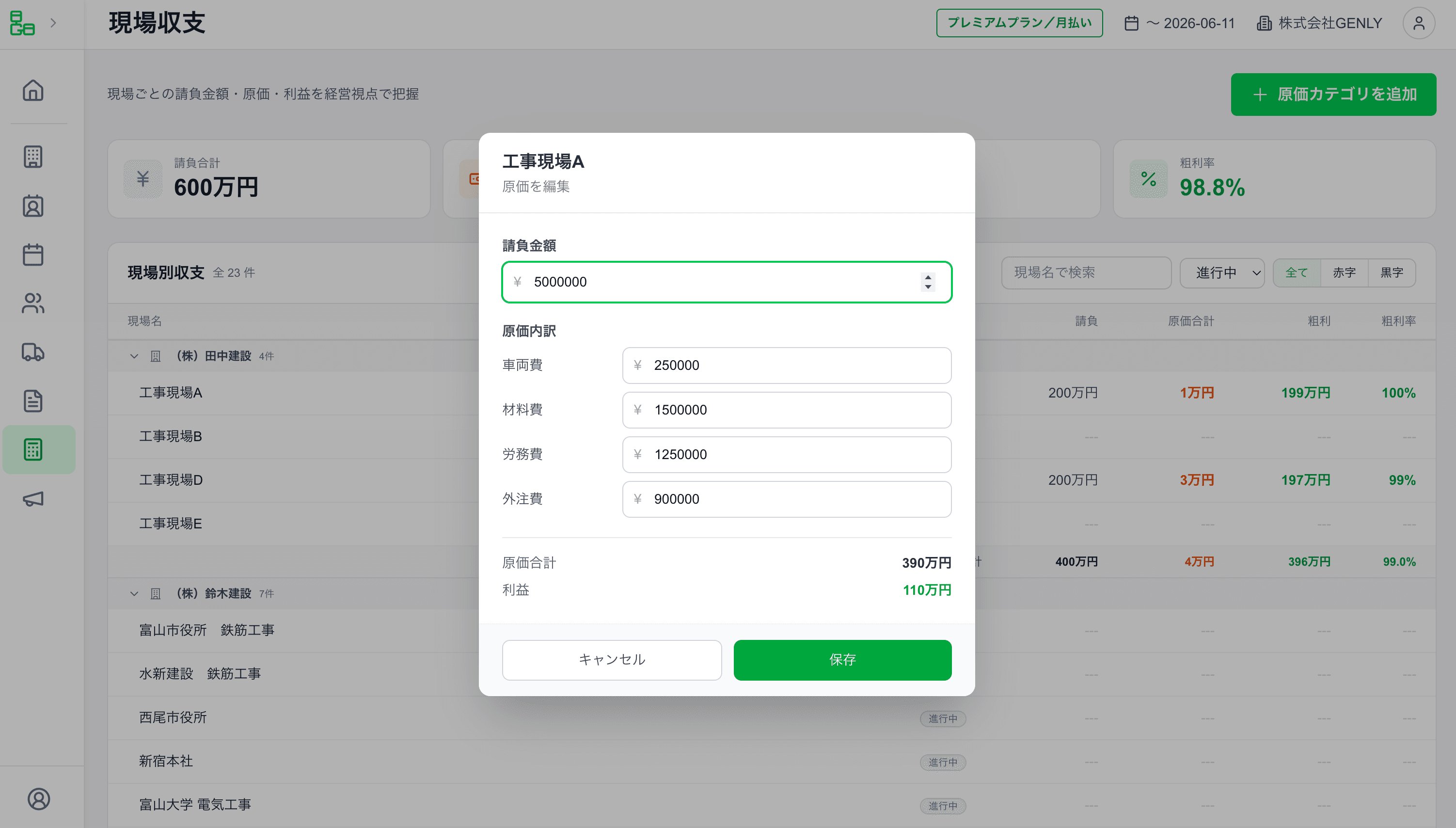Select the 赤字 filter tab

coord(1344,273)
